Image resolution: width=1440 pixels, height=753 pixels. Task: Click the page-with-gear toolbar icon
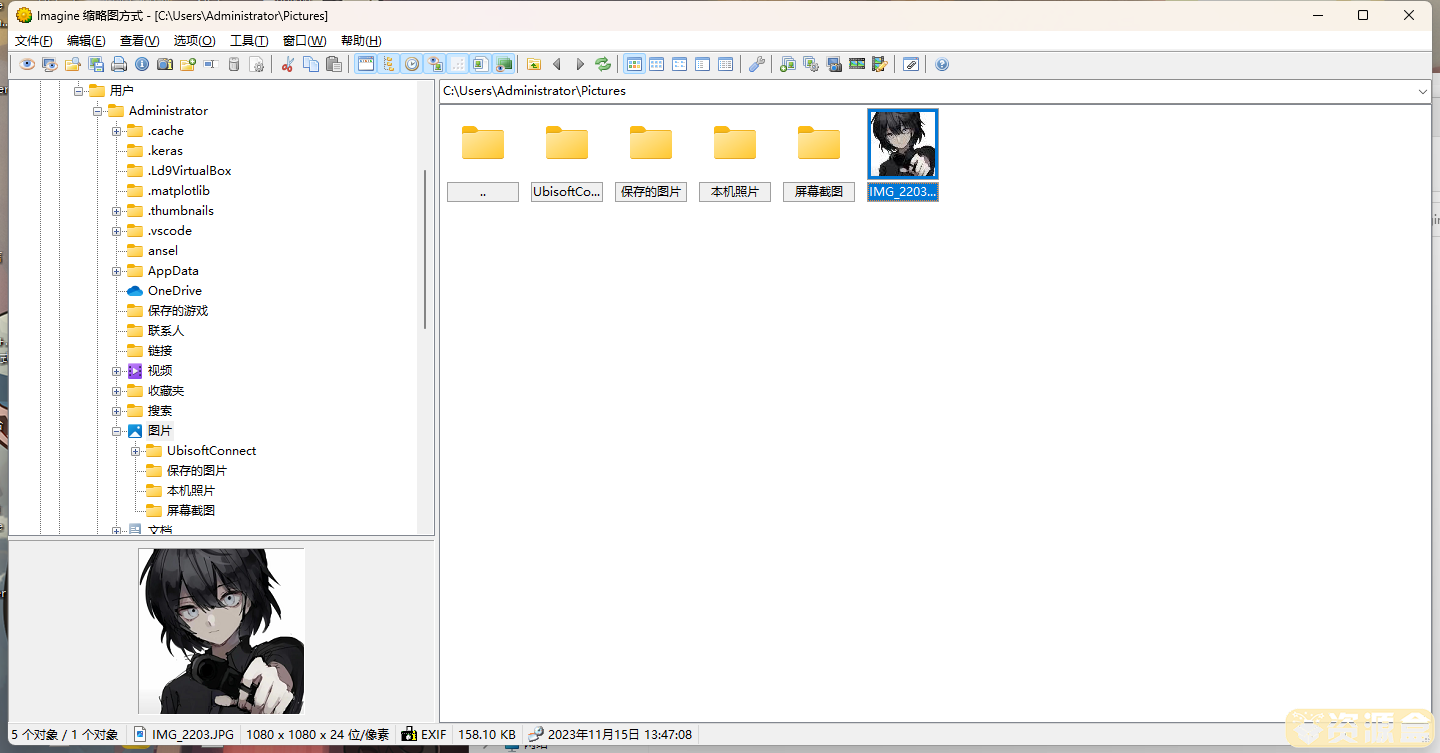click(257, 64)
